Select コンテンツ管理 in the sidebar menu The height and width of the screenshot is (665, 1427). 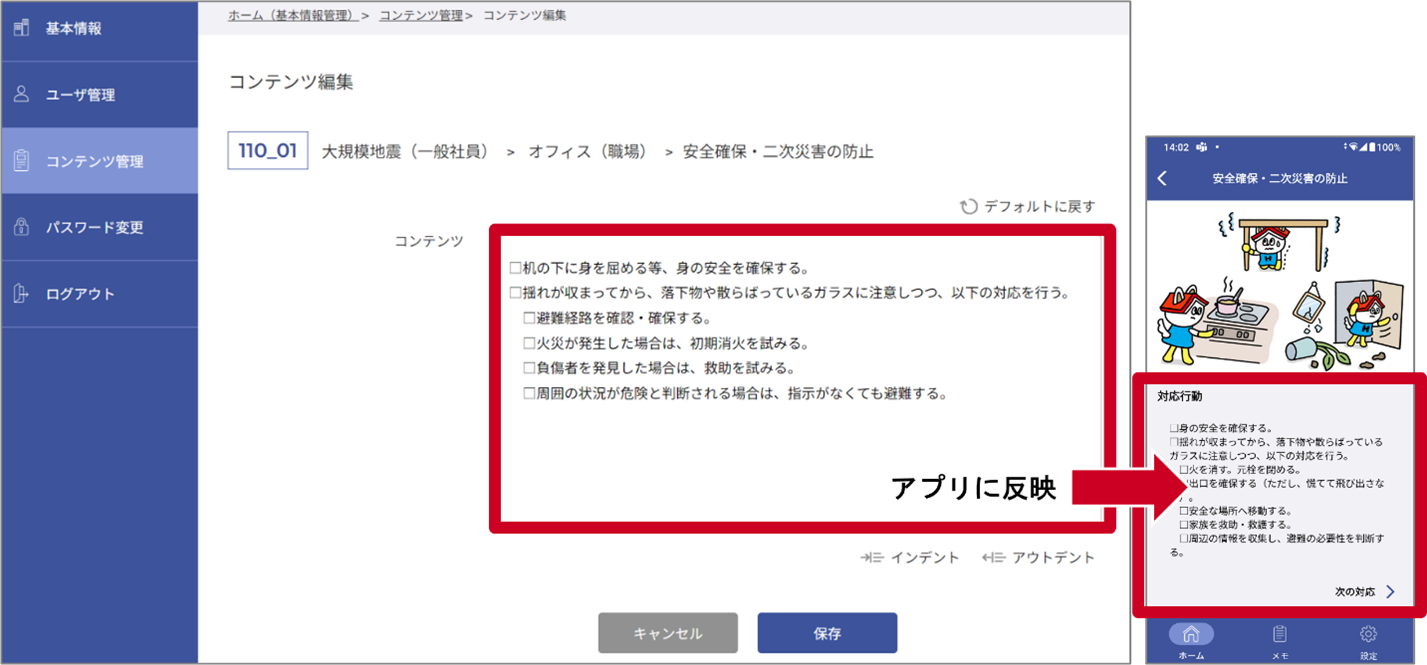(x=99, y=160)
